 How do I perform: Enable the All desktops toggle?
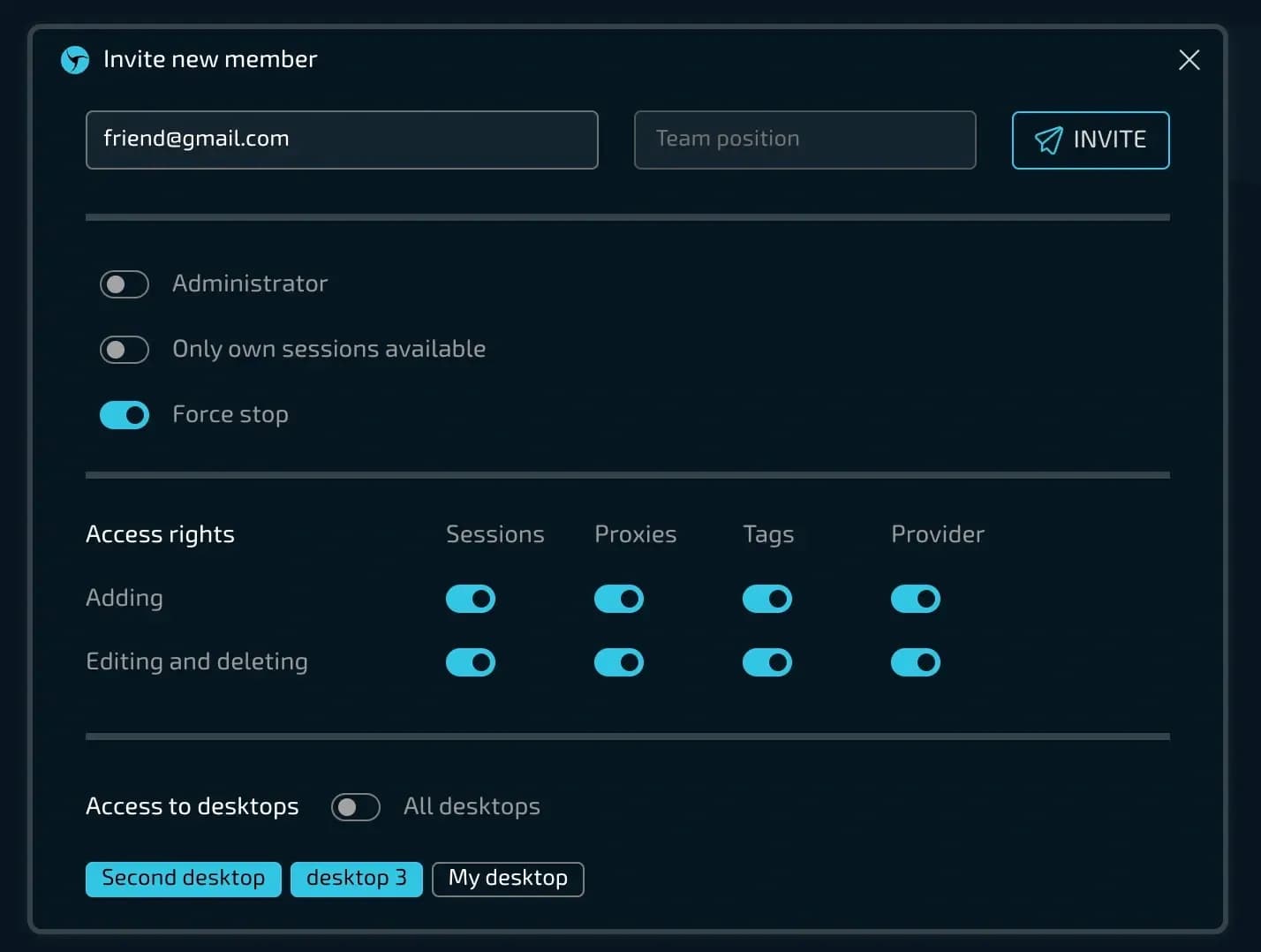click(356, 807)
